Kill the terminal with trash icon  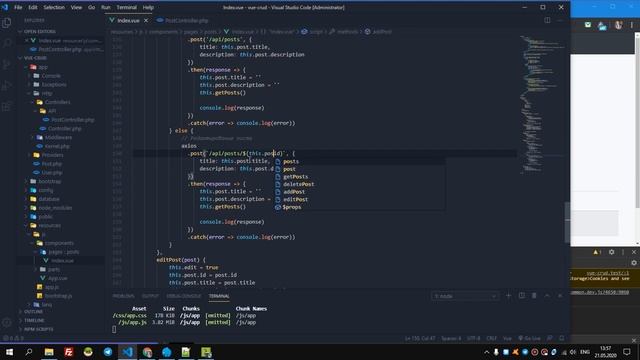[x=534, y=296]
